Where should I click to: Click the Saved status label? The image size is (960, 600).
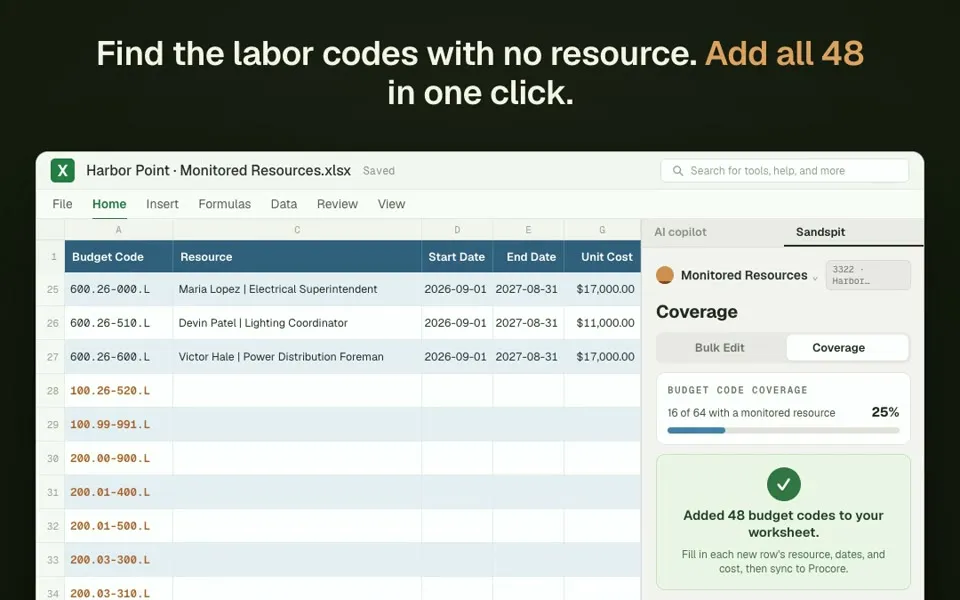pos(378,171)
